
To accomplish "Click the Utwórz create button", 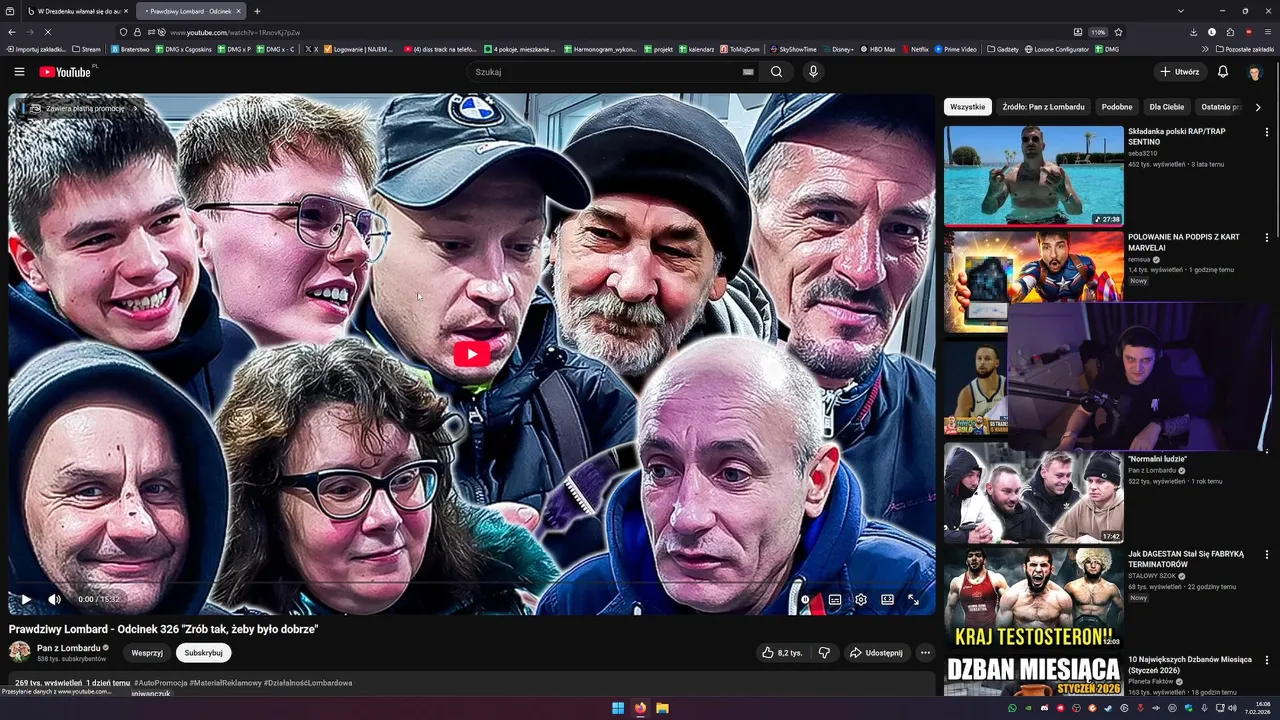I will coord(1179,72).
